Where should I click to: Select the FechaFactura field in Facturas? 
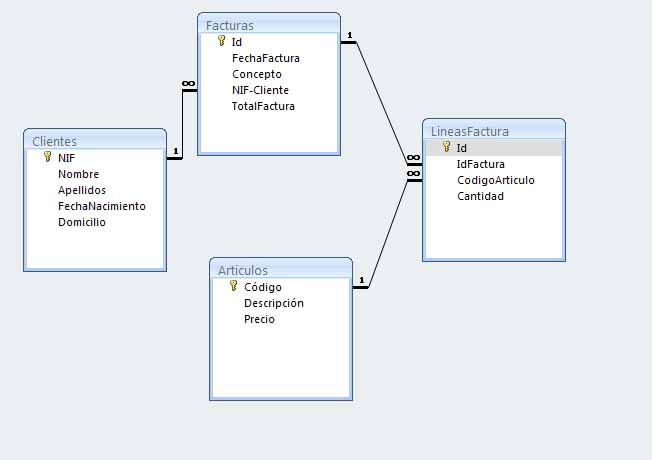tap(265, 58)
